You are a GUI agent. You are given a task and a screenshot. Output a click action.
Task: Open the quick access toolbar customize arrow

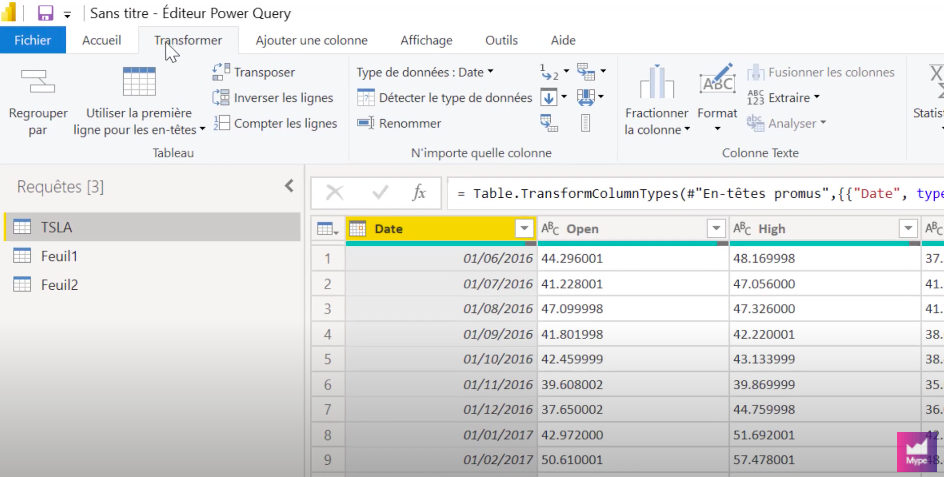[67, 14]
